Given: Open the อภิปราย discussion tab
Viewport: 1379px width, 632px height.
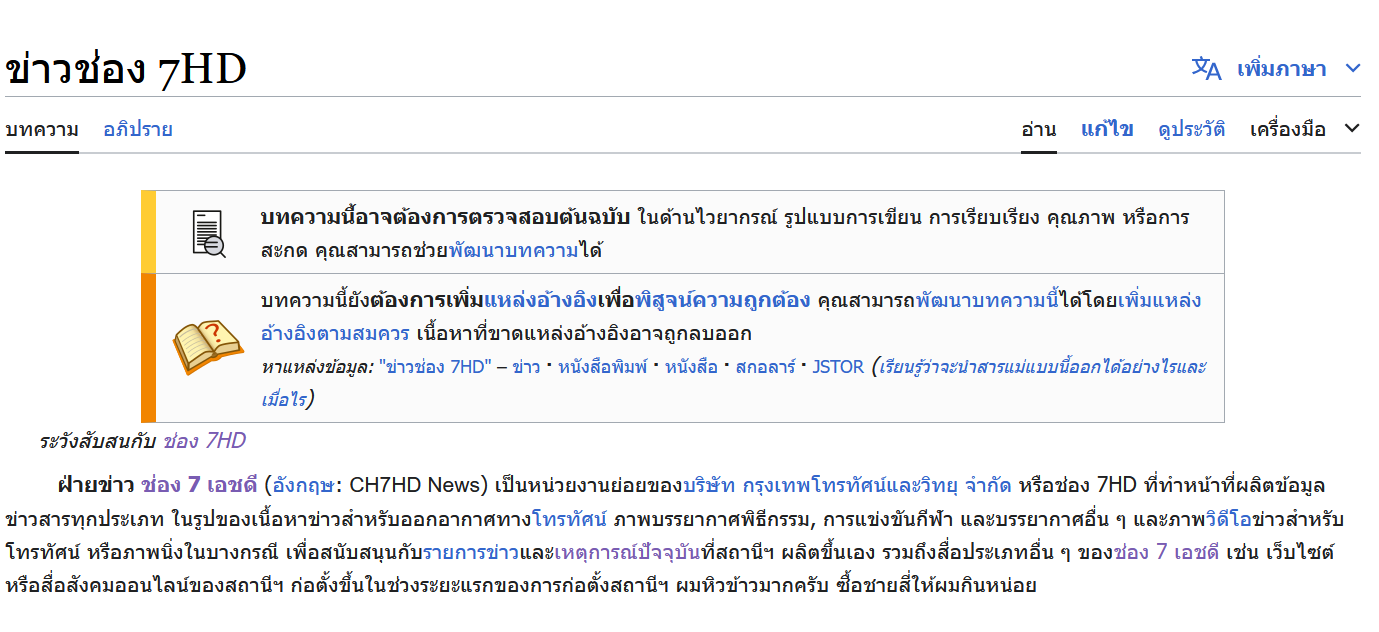Looking at the screenshot, I should tap(138, 129).
